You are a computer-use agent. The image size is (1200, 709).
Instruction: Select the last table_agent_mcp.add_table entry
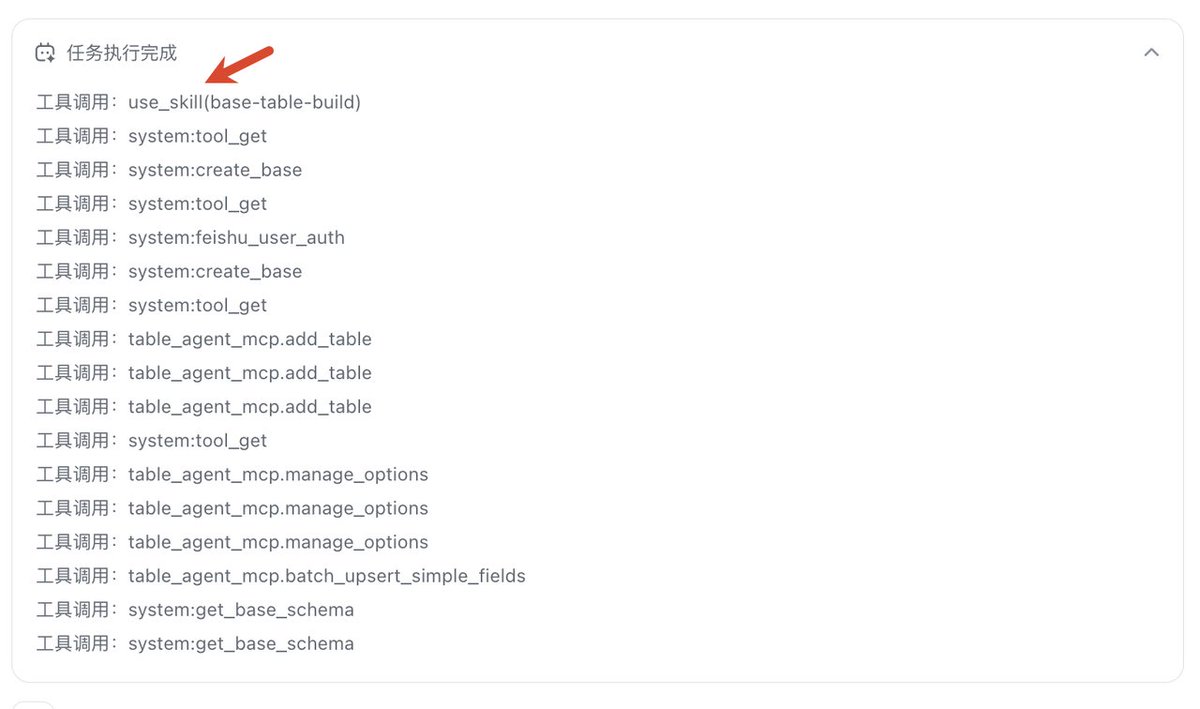point(204,407)
